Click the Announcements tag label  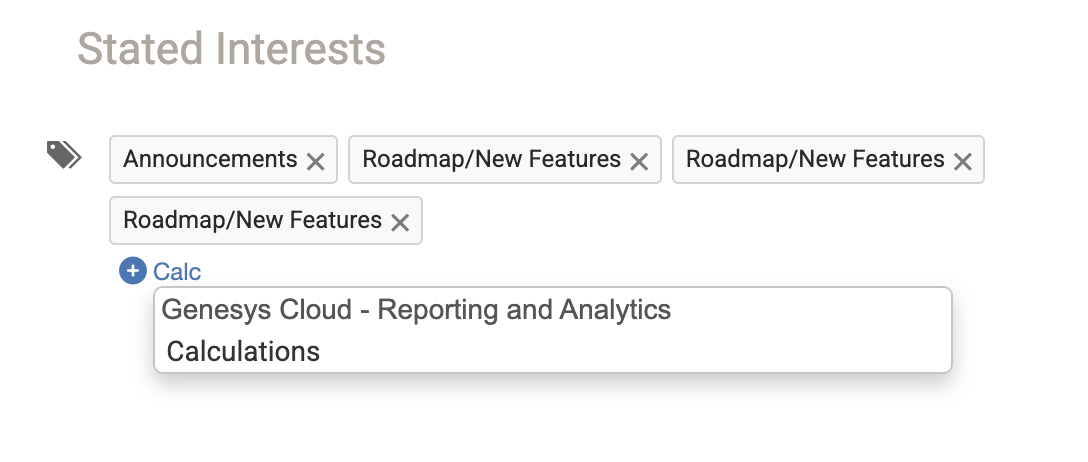(x=210, y=160)
